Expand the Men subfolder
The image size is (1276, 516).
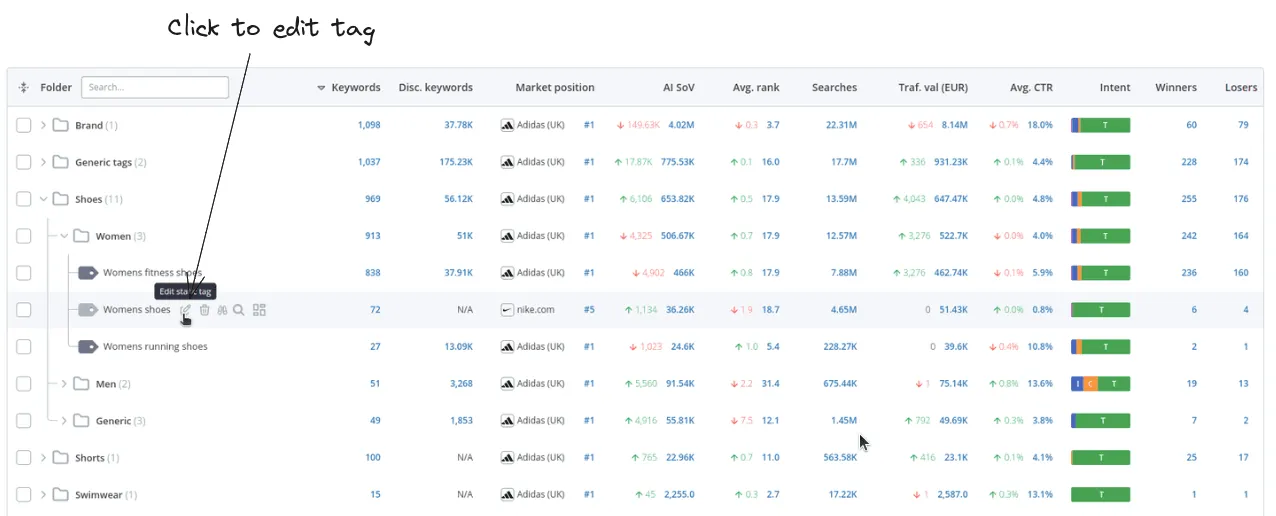coord(64,384)
